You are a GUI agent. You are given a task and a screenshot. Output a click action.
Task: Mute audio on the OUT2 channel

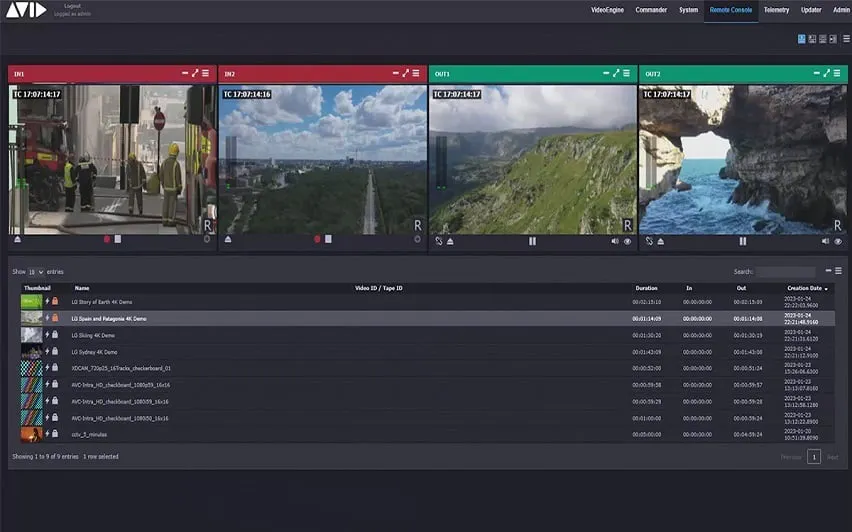click(825, 241)
